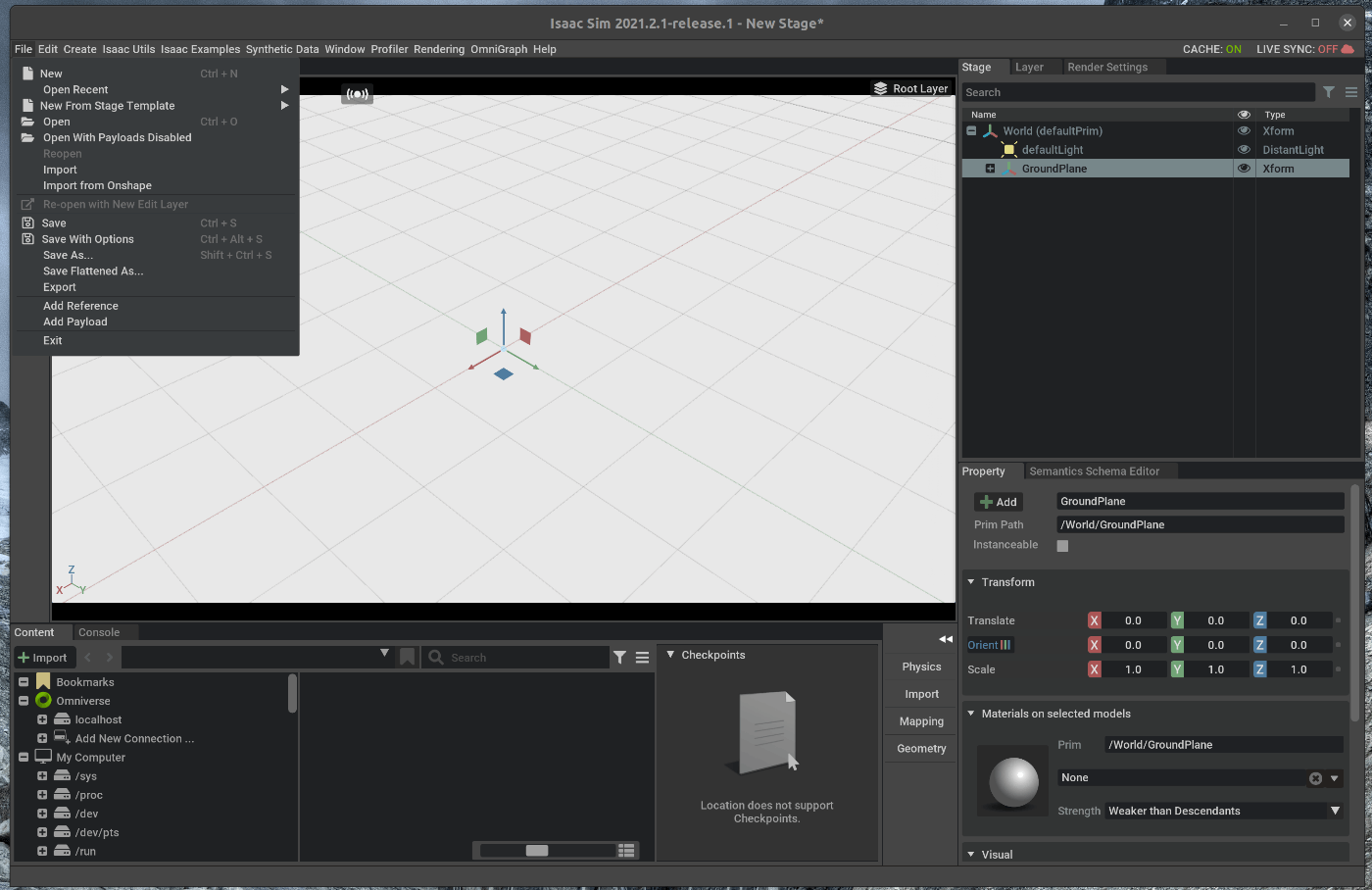Click the defaultLight yellow light icon

coord(1008,150)
